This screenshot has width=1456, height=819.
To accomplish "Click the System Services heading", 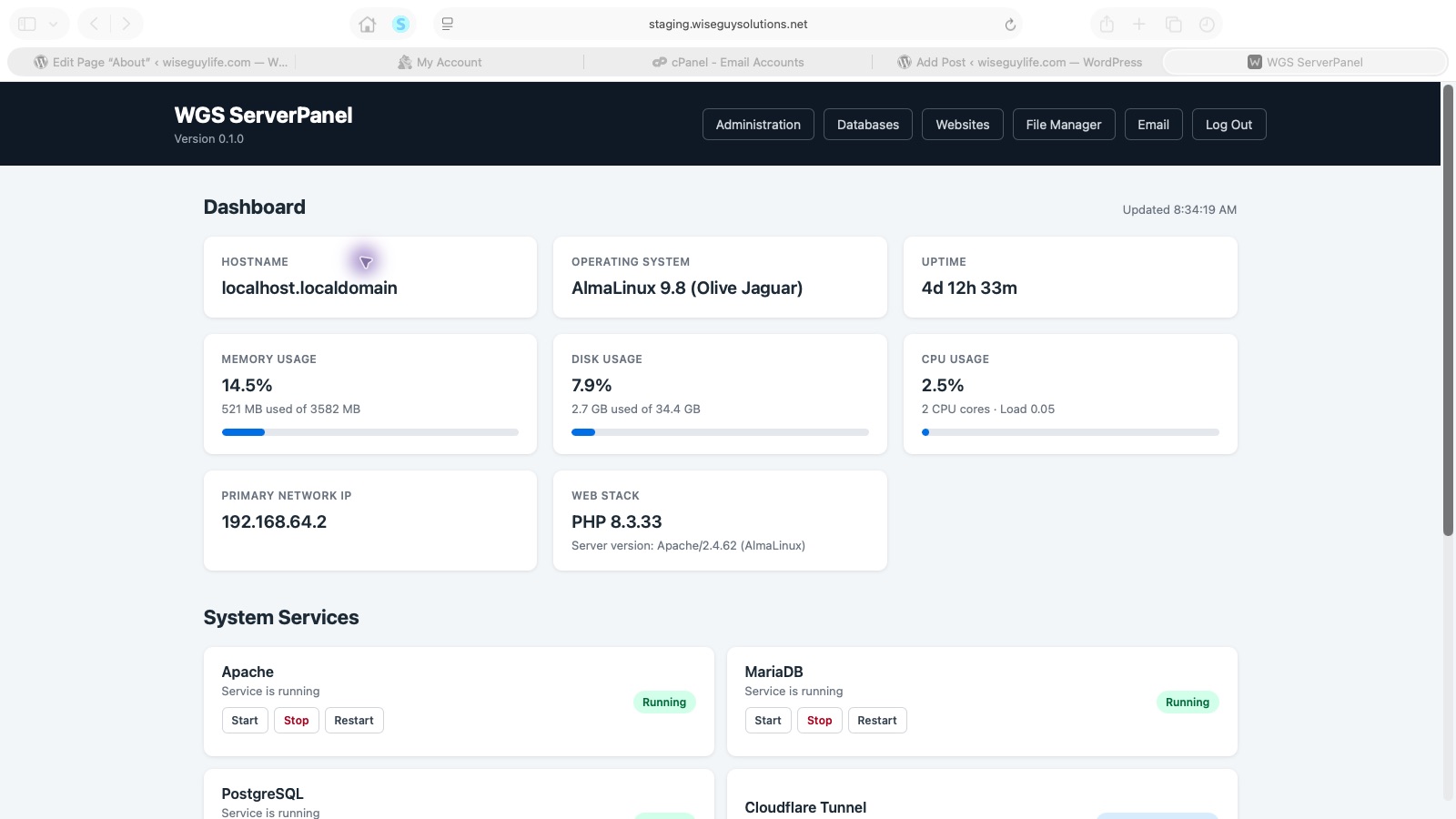I will [281, 617].
